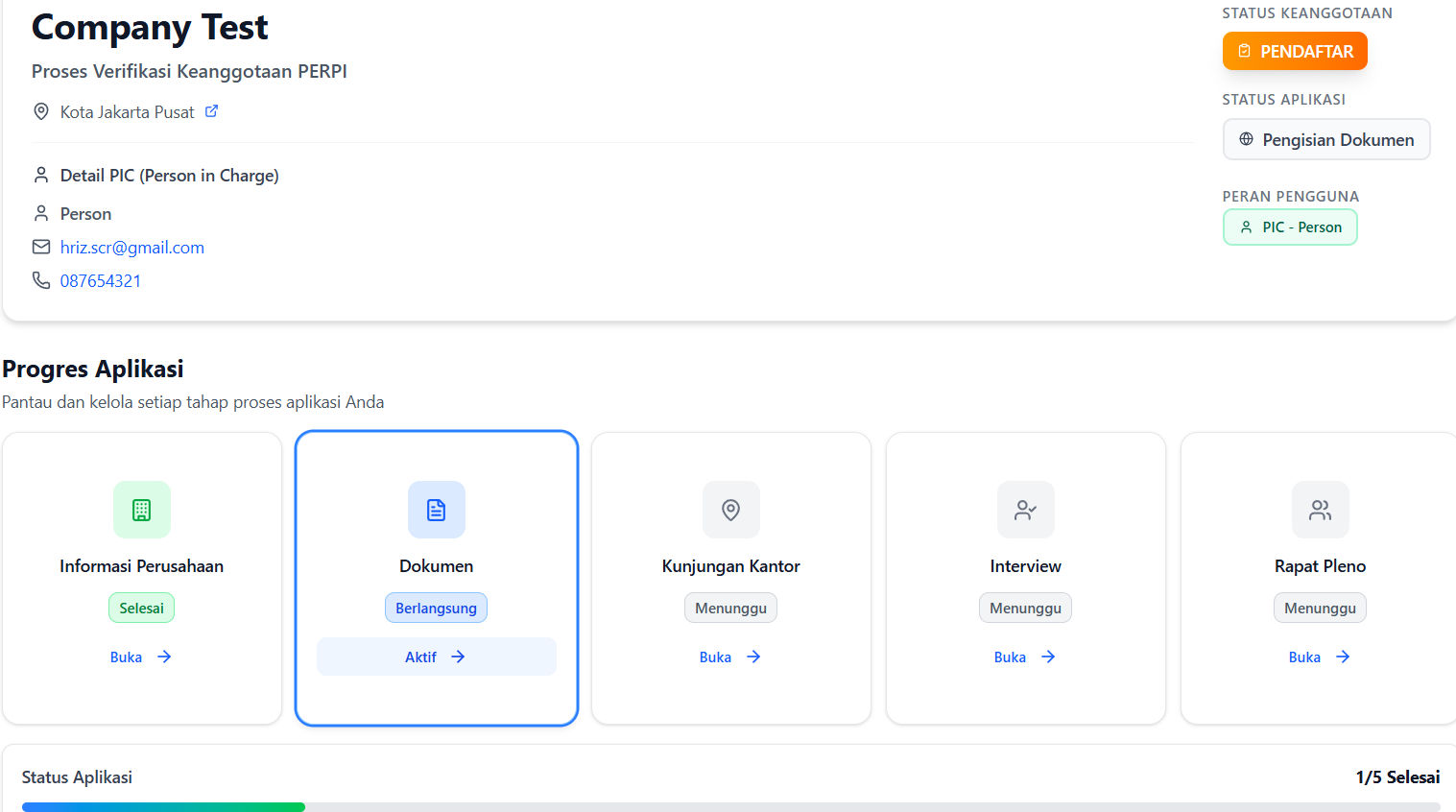
Task: Click the group icon in Rapat Pleno card
Action: [1321, 510]
